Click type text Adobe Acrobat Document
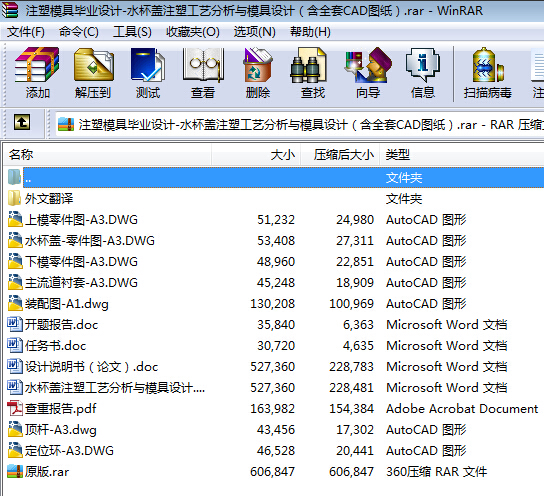The width and height of the screenshot is (544, 496). tap(462, 409)
